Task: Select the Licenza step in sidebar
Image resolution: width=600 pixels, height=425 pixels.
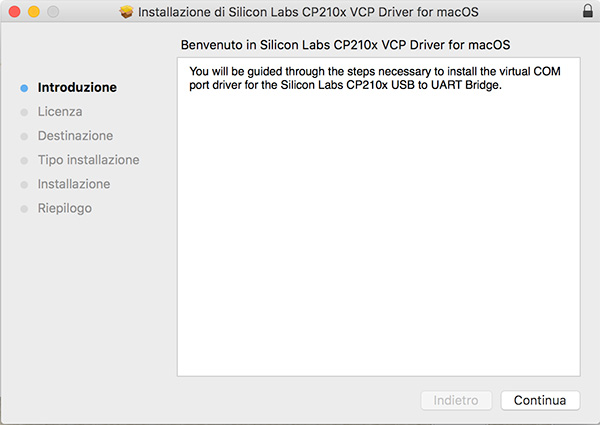Action: coord(60,111)
